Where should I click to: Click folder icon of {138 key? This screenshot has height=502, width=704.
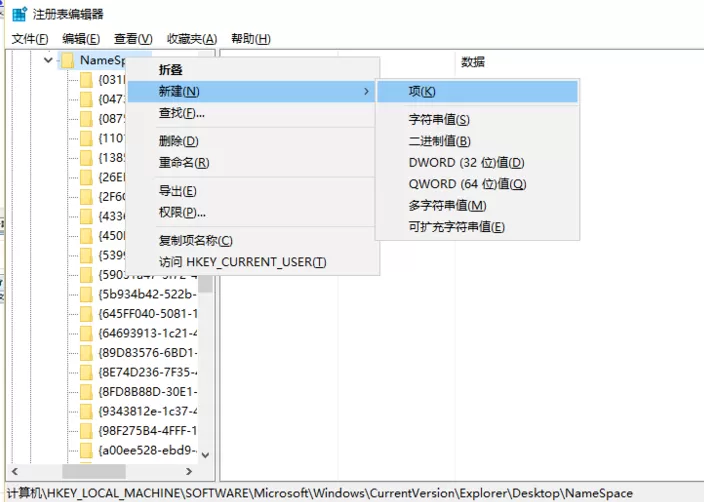click(x=86, y=158)
